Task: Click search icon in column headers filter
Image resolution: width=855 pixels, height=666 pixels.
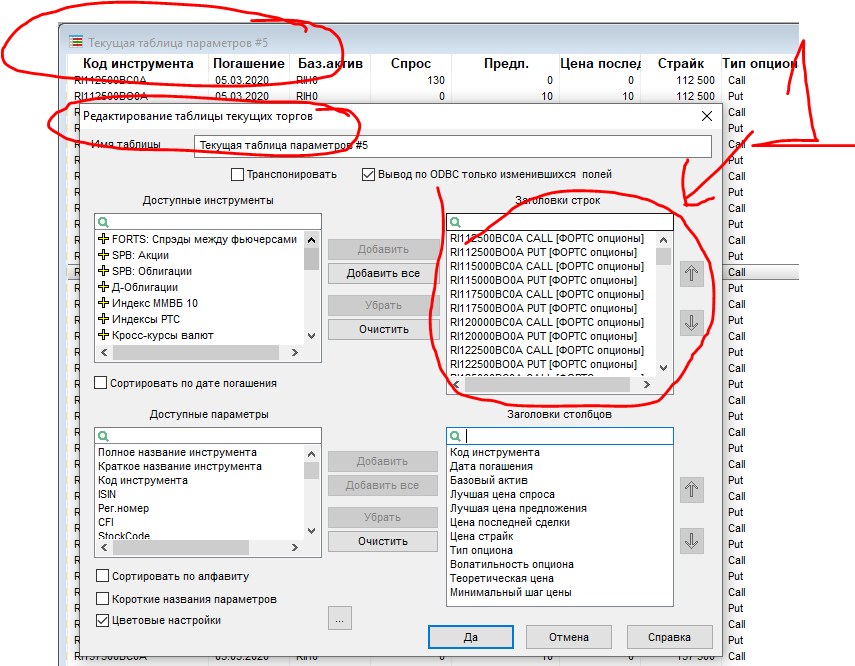Action: 455,436
